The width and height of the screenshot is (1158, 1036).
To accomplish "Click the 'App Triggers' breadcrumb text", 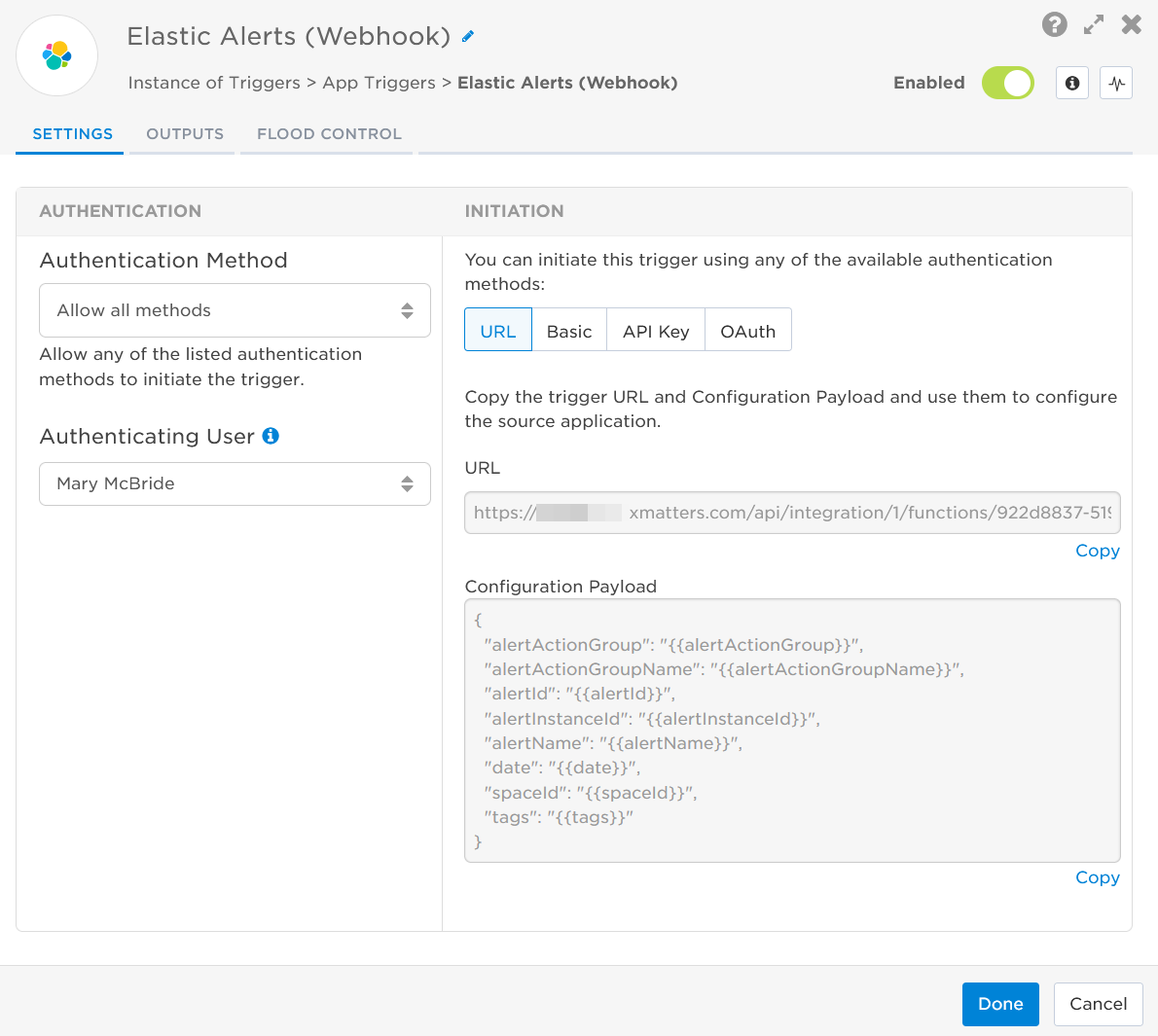I will pos(379,83).
